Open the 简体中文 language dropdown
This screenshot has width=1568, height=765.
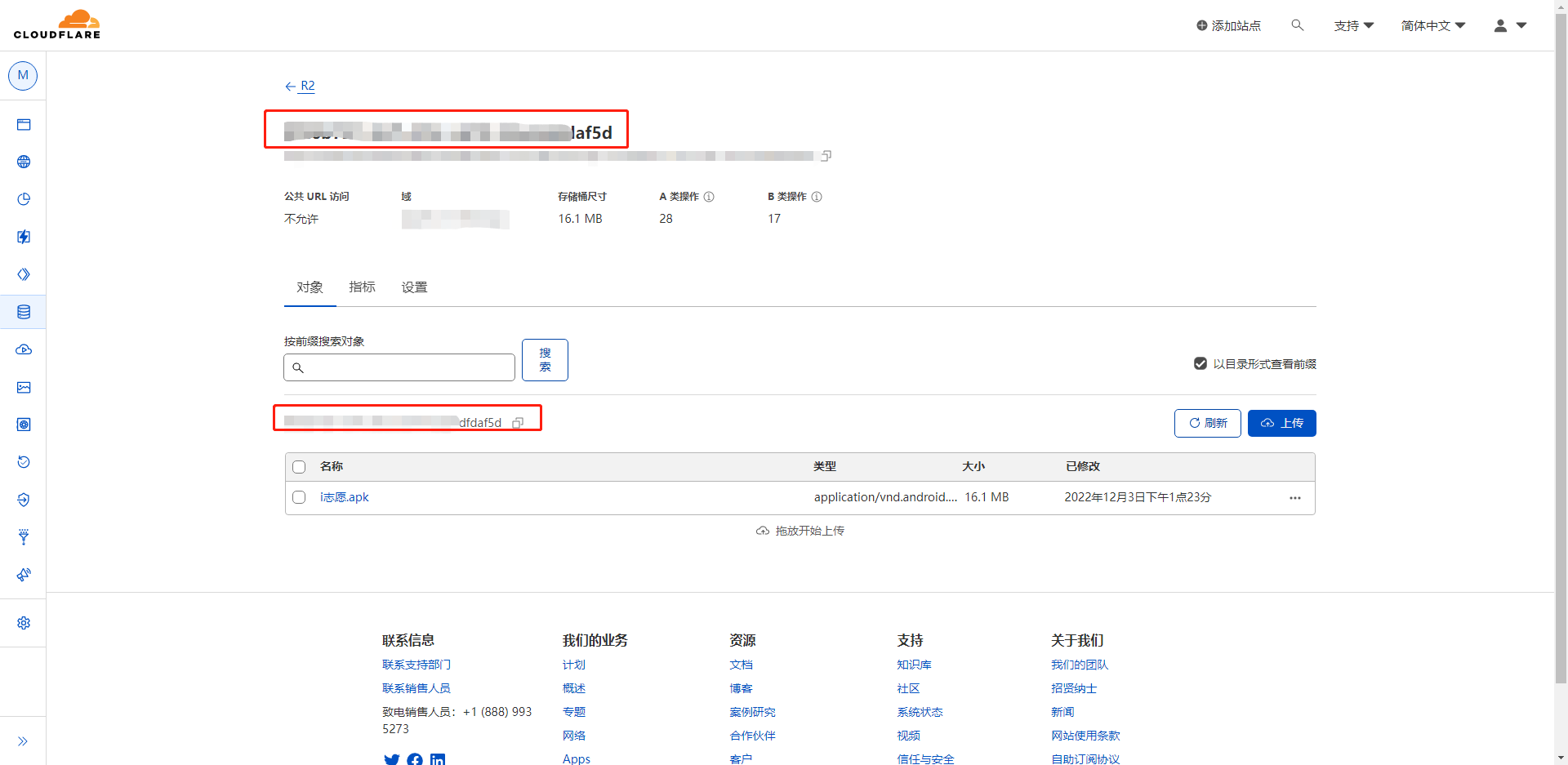pyautogui.click(x=1433, y=25)
